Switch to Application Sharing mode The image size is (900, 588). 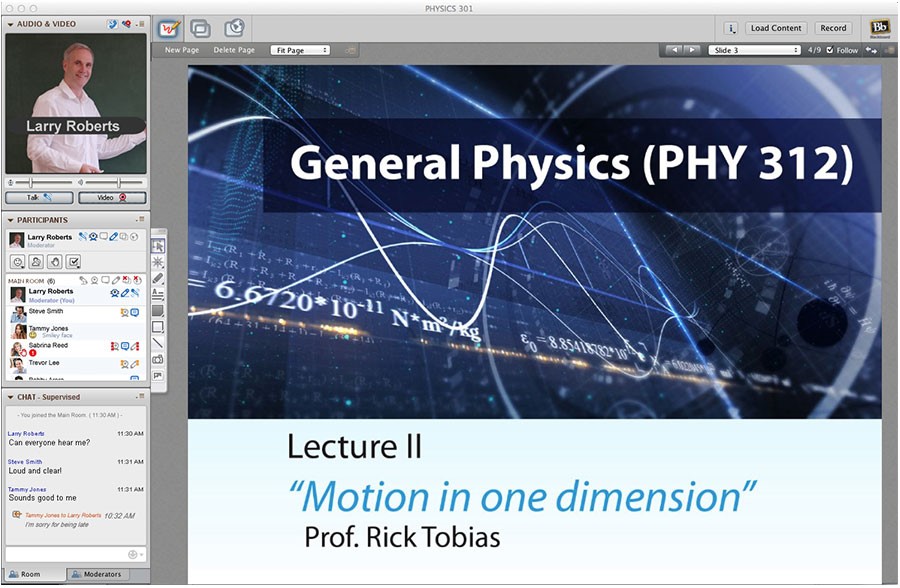(x=201, y=28)
